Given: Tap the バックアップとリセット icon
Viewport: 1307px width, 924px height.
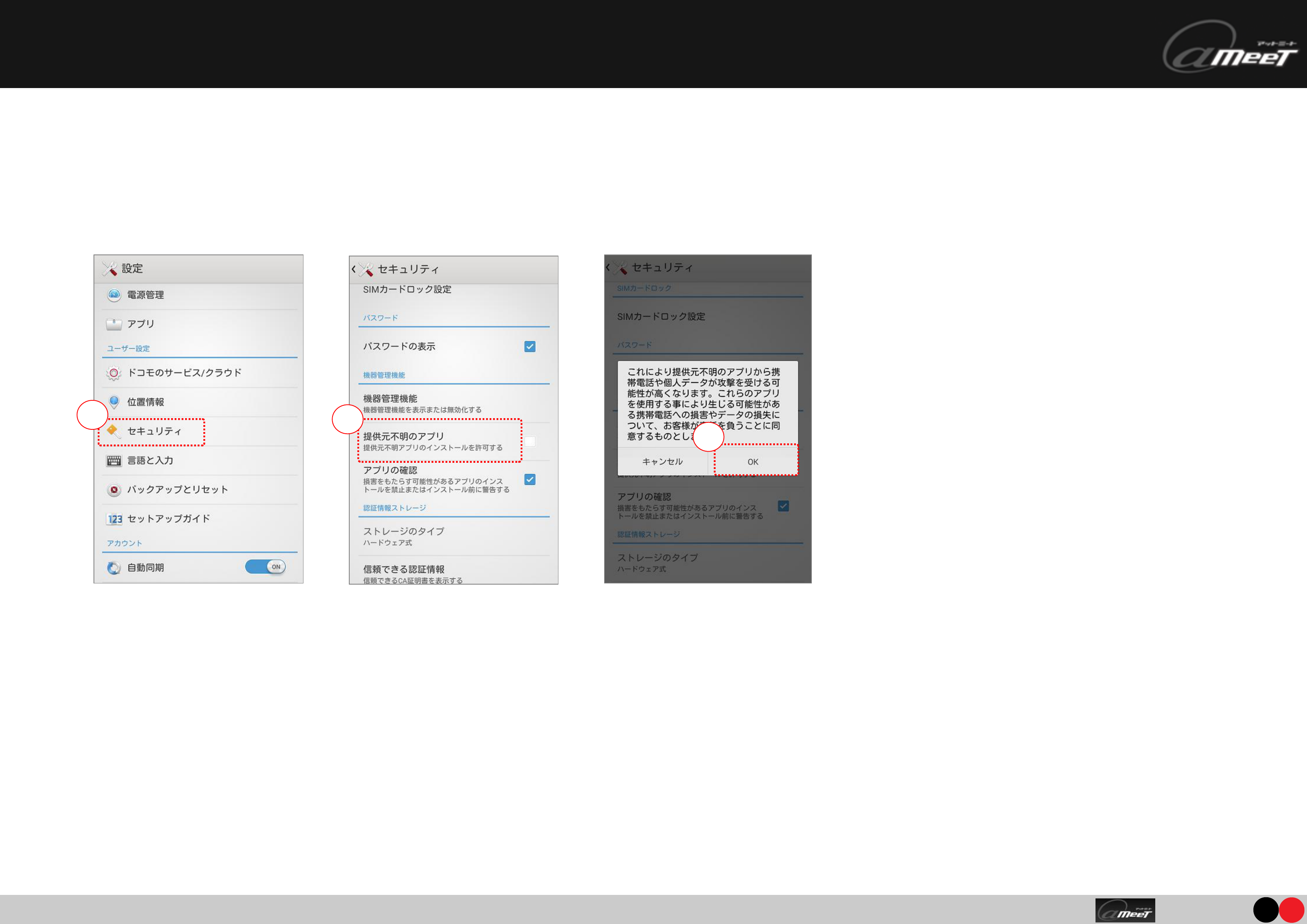Looking at the screenshot, I should (x=114, y=490).
